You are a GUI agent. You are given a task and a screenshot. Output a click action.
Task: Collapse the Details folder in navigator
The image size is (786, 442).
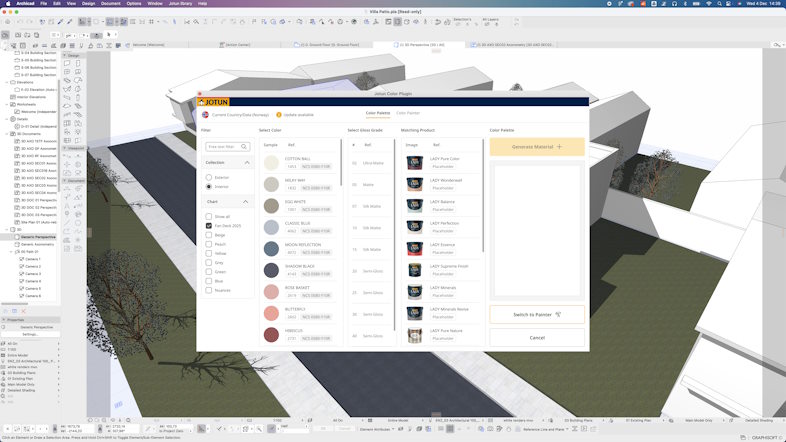[7, 119]
